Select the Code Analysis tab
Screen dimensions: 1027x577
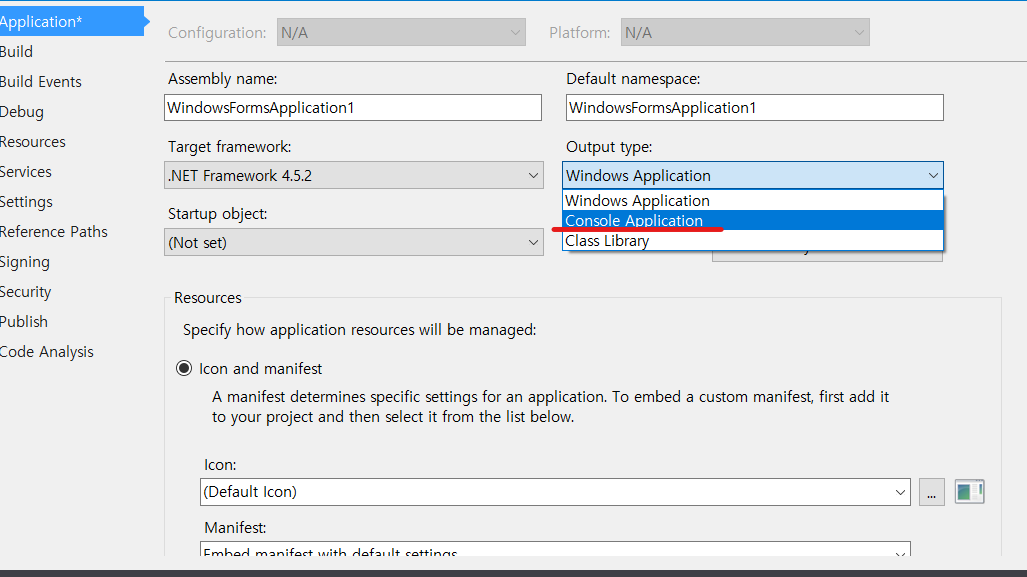click(47, 352)
